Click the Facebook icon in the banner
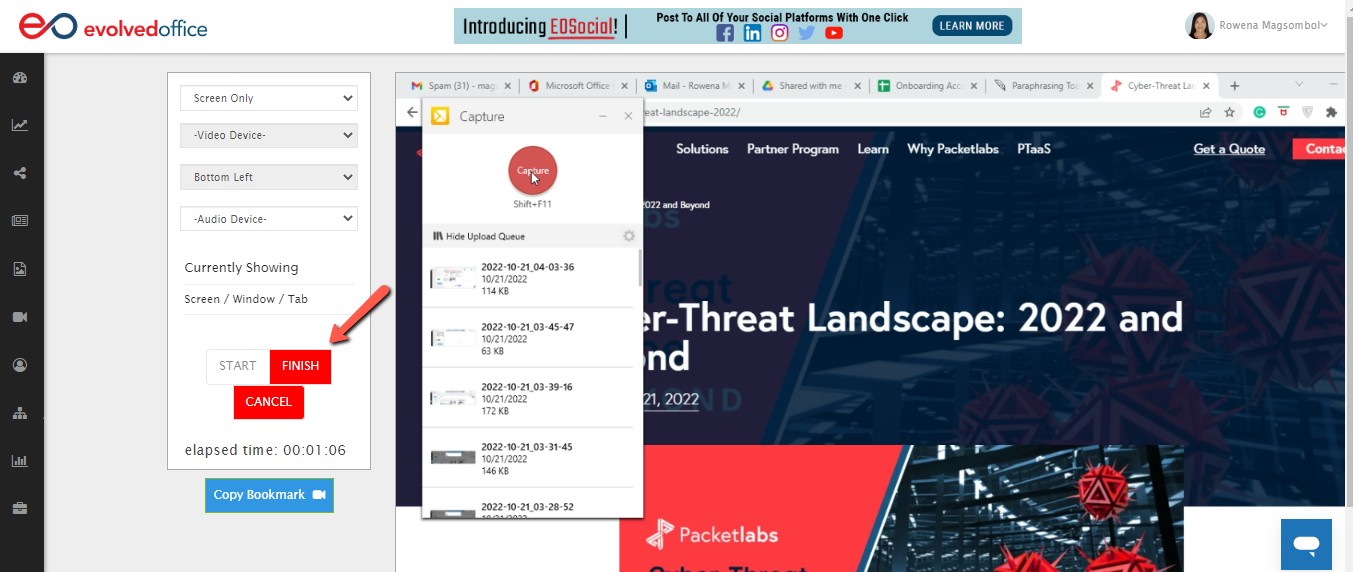 coord(725,33)
